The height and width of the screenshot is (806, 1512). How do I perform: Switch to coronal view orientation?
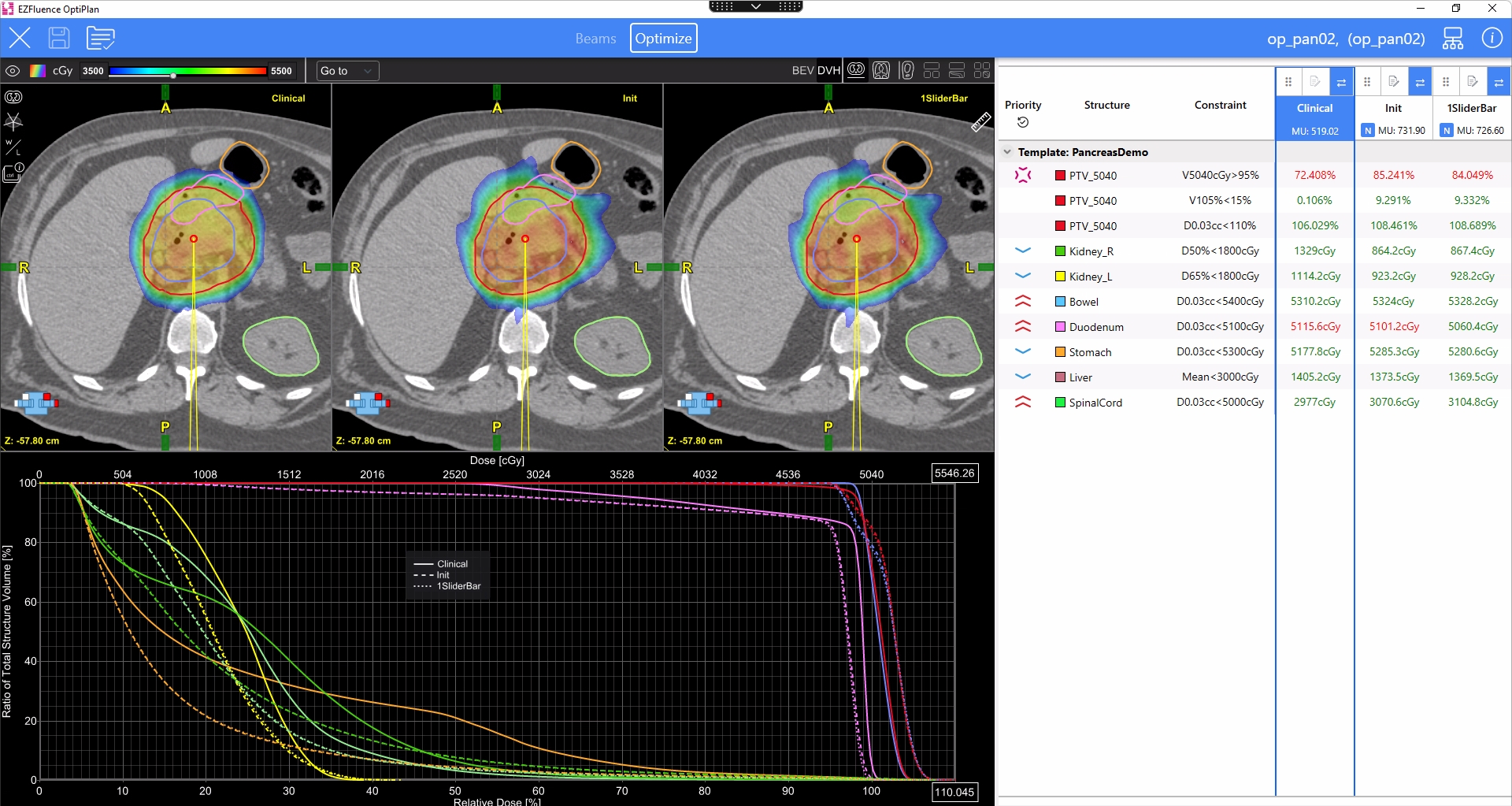click(x=881, y=71)
